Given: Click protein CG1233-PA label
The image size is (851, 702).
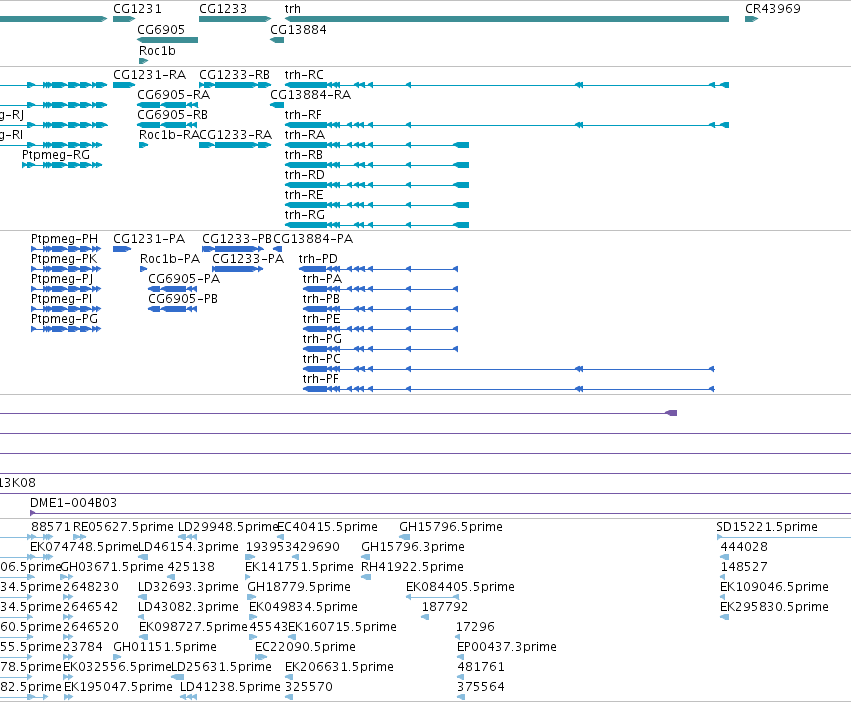Looking at the screenshot, I should click(x=248, y=259).
